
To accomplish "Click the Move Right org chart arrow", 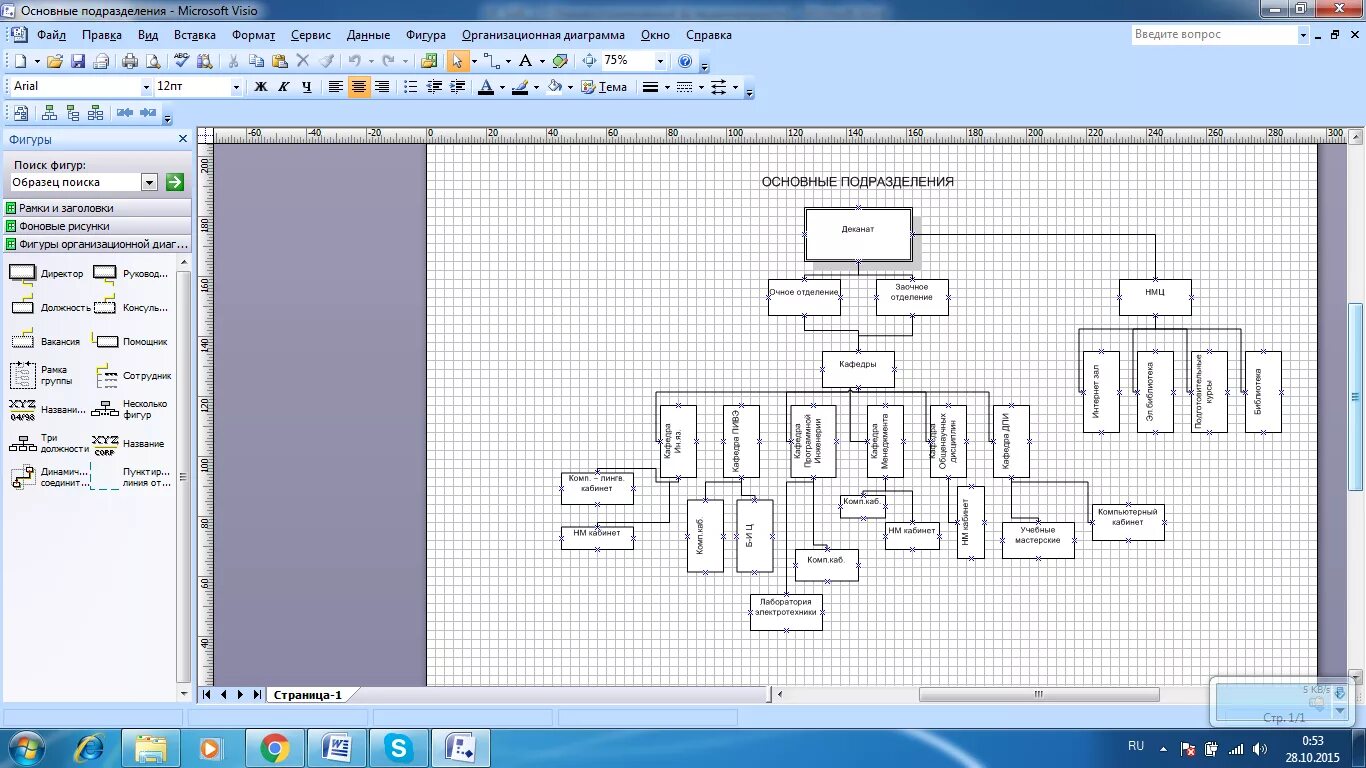I will pyautogui.click(x=147, y=113).
